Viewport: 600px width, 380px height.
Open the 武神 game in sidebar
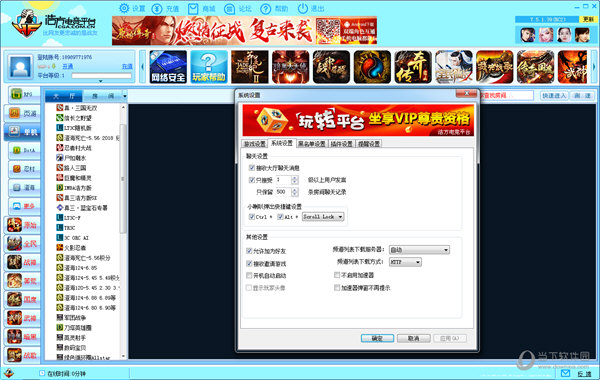22,318
